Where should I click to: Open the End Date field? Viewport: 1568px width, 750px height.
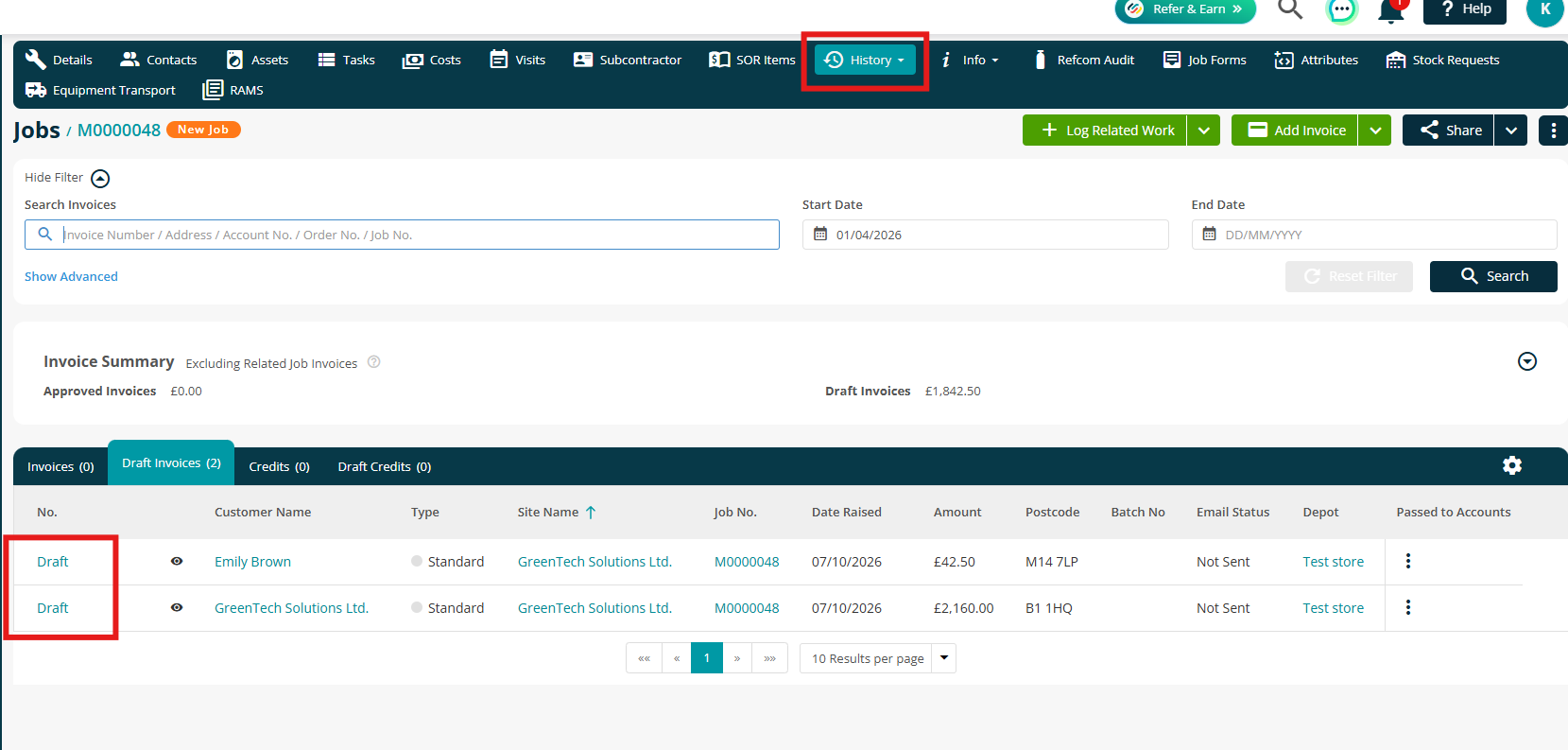[x=1374, y=235]
